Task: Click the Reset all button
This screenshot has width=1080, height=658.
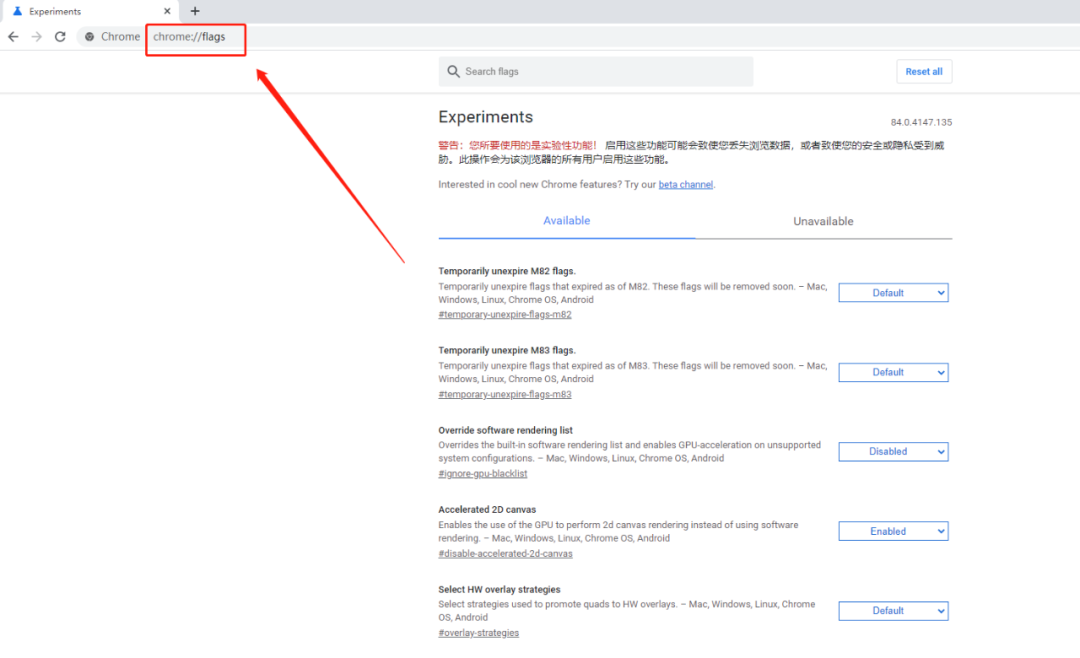Action: pyautogui.click(x=924, y=71)
